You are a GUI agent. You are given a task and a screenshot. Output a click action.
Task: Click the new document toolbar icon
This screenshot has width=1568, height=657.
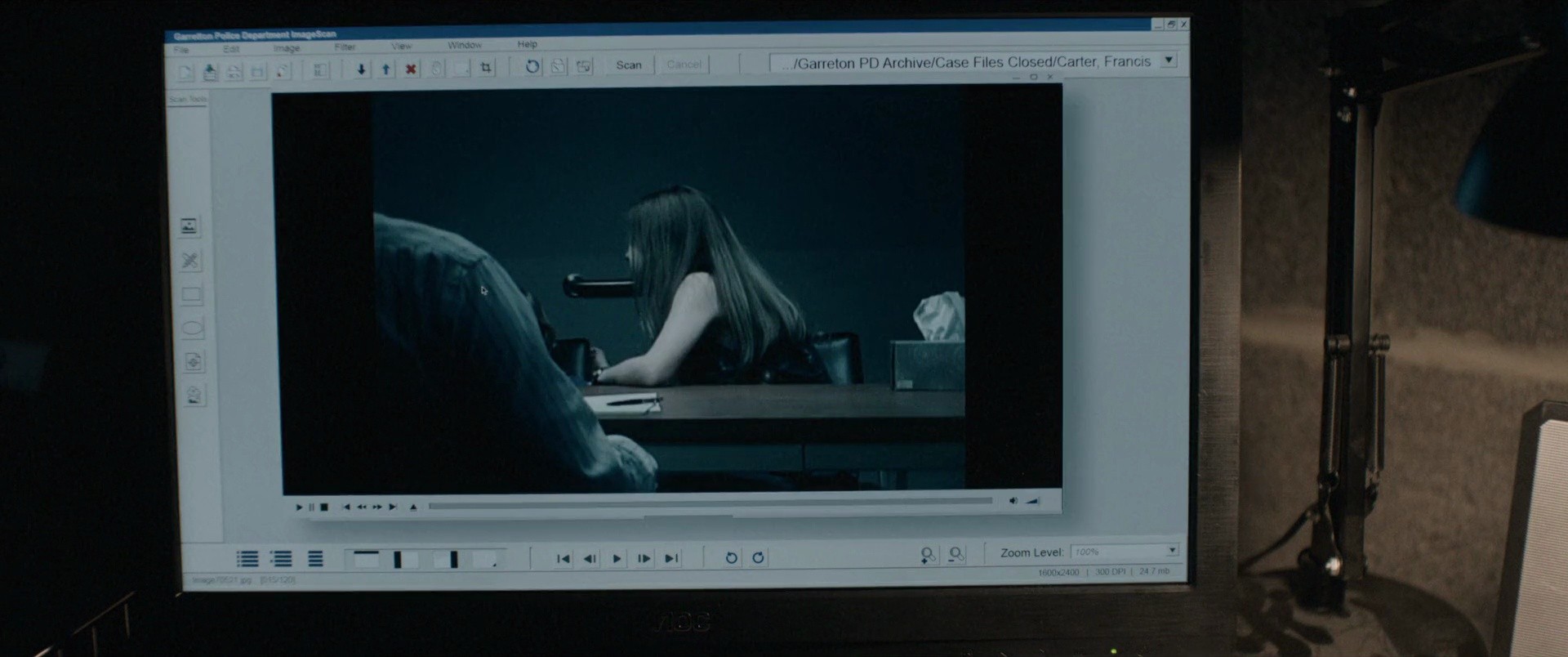(x=185, y=73)
